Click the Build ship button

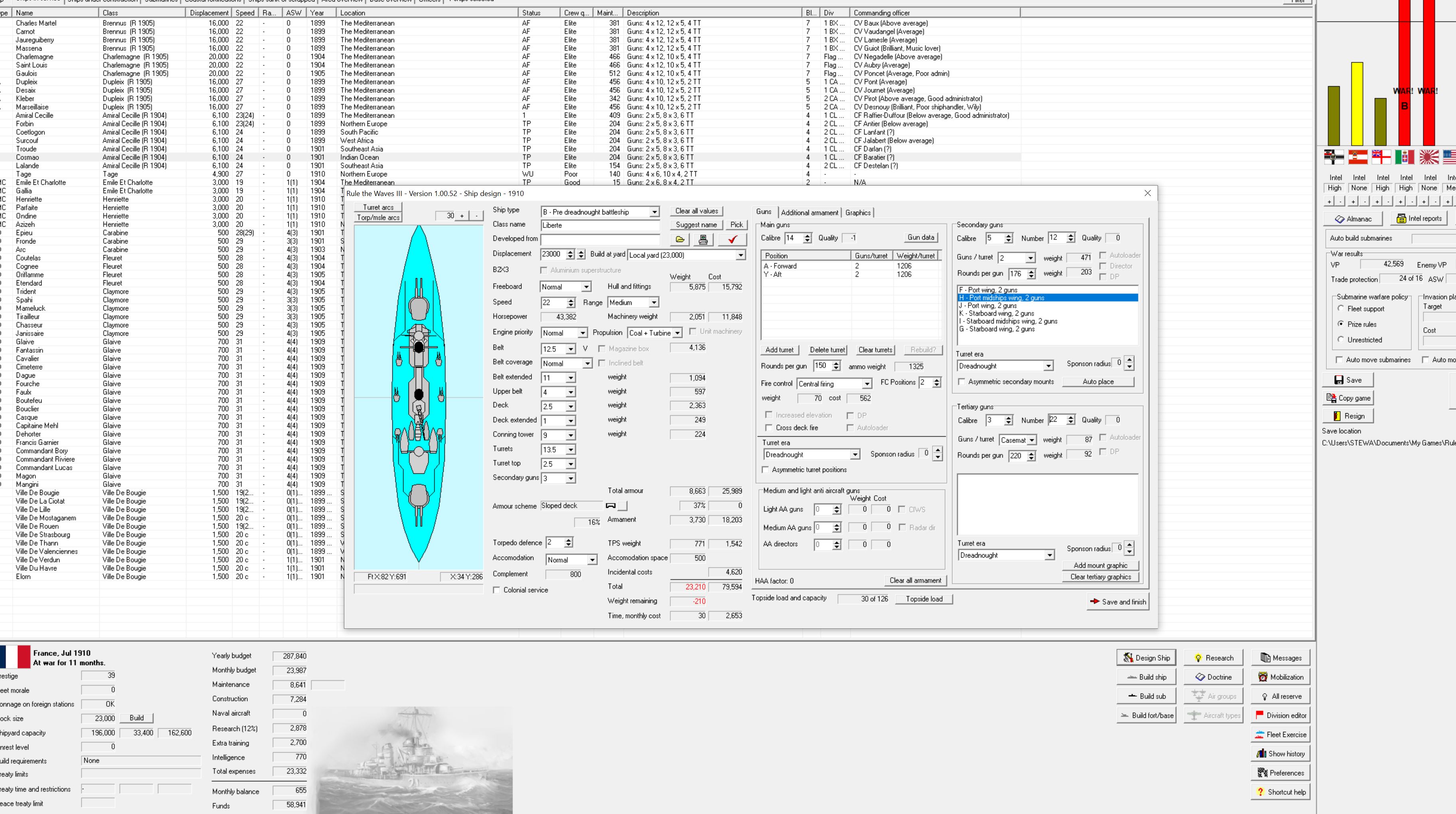click(x=1146, y=677)
